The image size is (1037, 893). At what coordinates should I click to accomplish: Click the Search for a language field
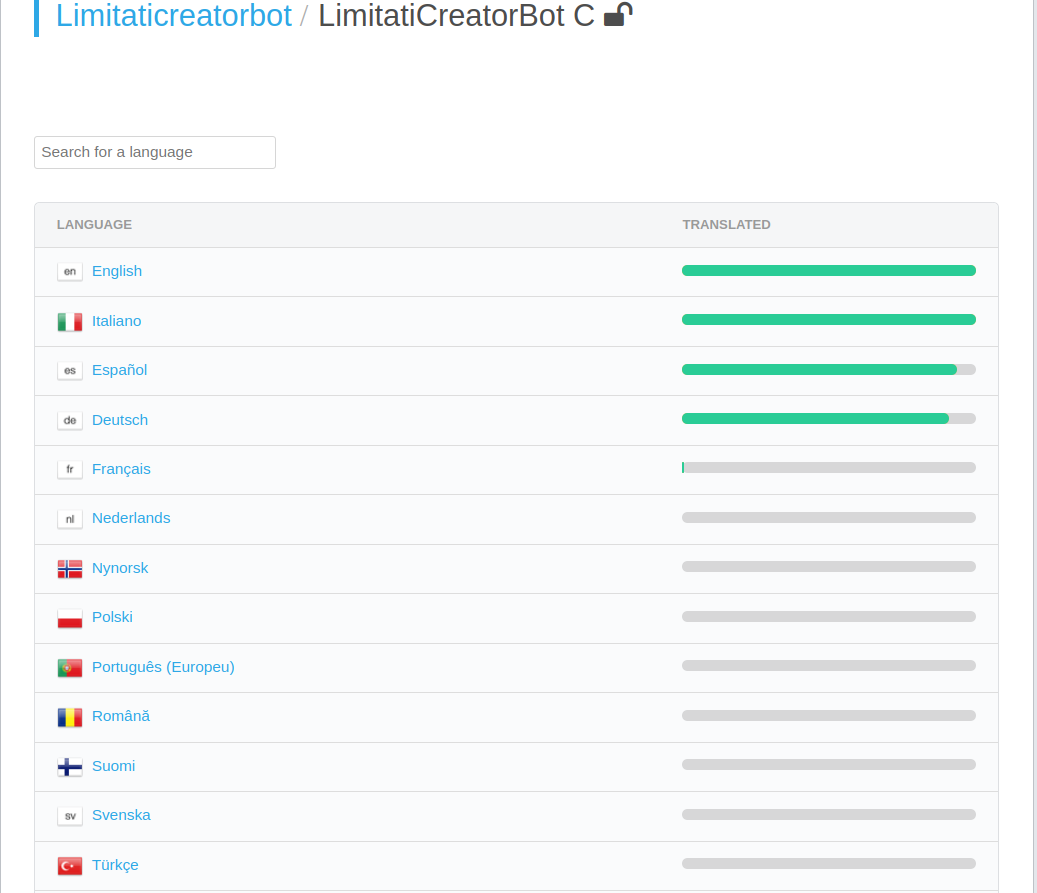[x=155, y=152]
